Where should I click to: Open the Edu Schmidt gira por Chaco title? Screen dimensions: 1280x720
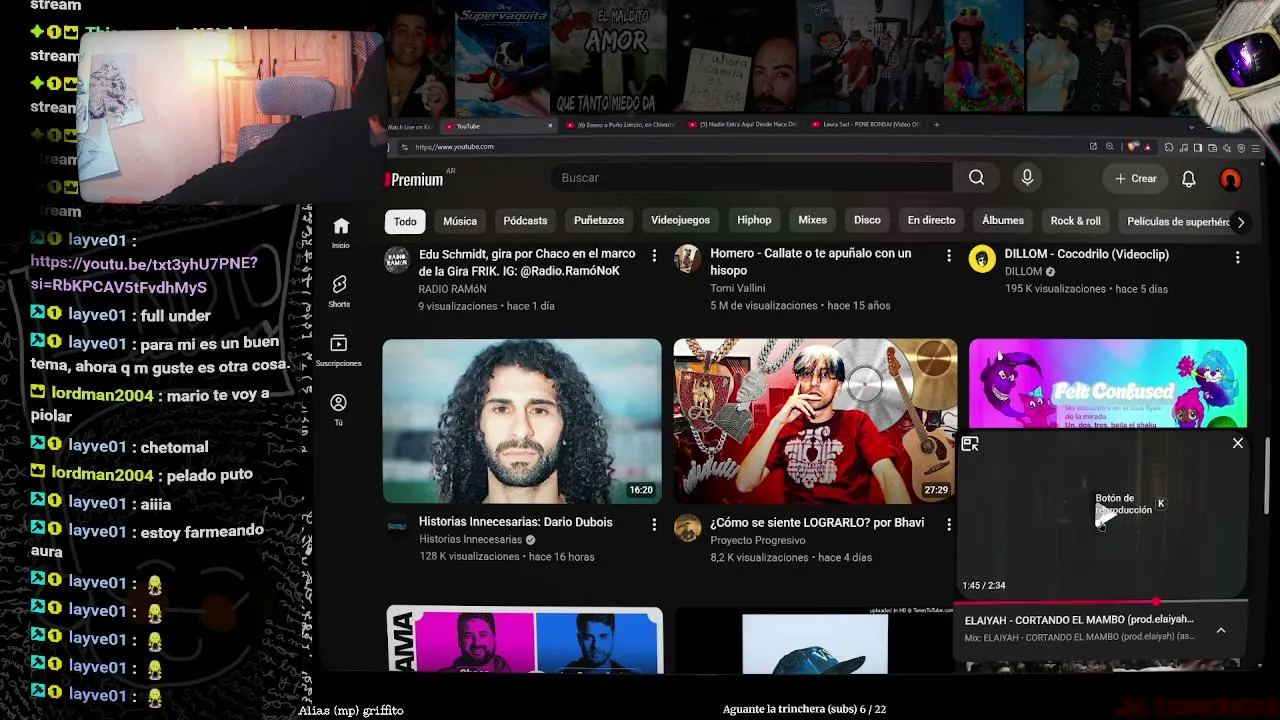point(527,263)
